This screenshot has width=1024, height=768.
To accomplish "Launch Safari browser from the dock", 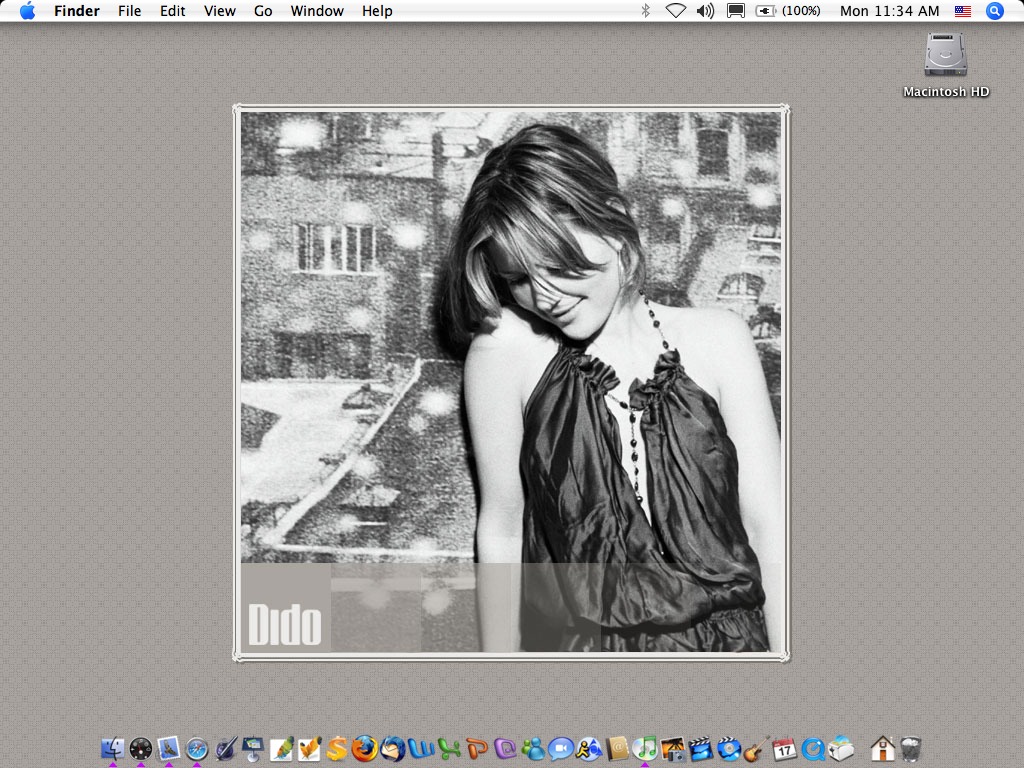I will tap(197, 748).
